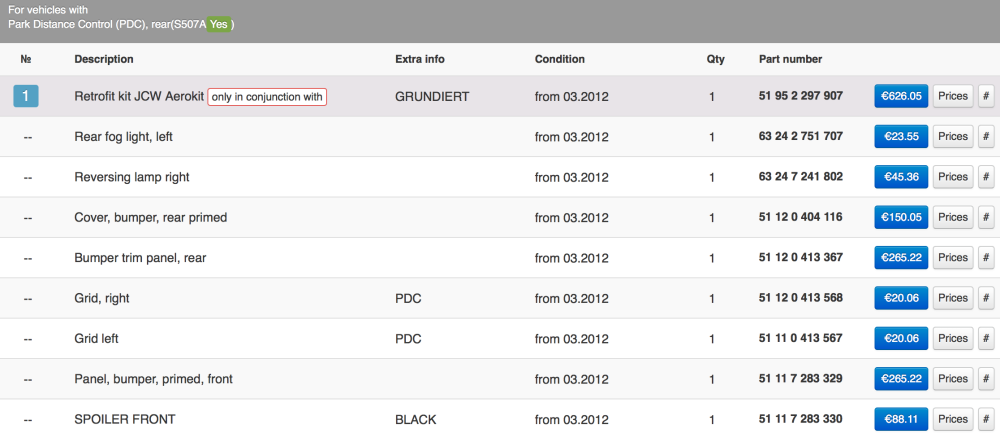
Task: Open Prices for SPOILER FRONT
Action: click(953, 419)
